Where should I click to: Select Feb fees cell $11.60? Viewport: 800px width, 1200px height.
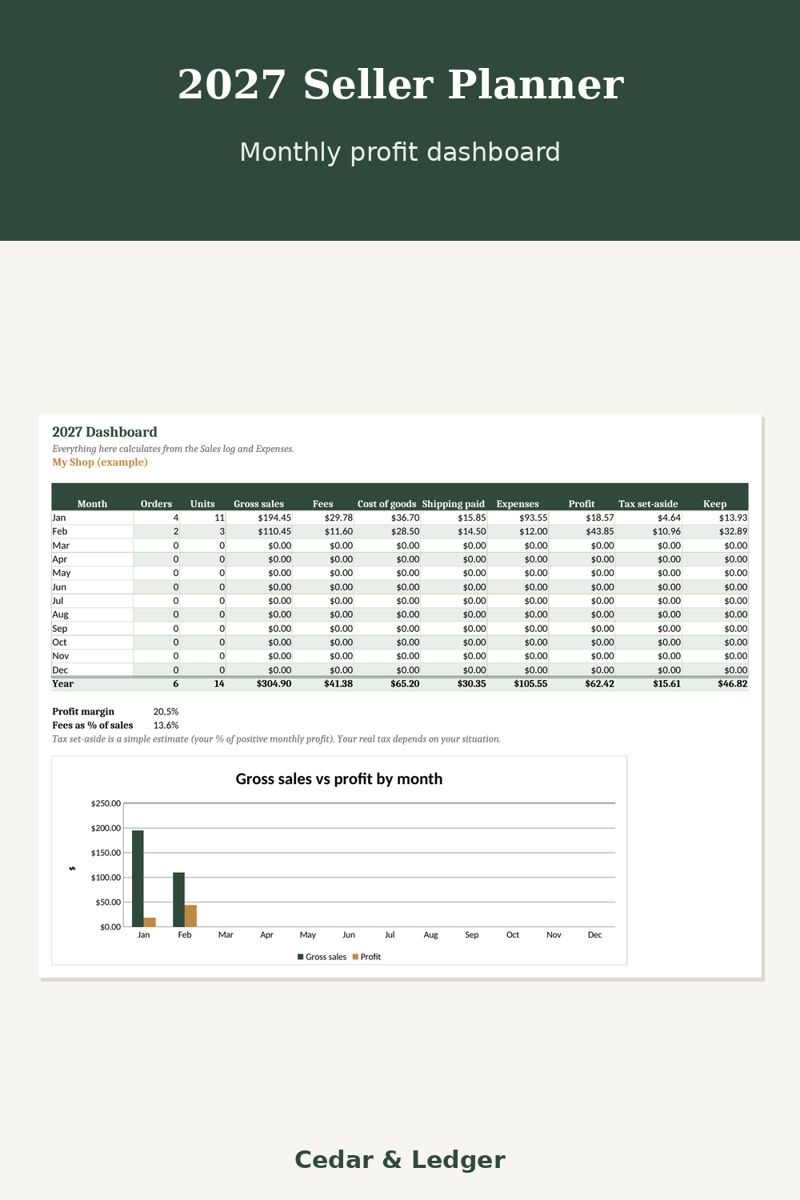(x=339, y=531)
